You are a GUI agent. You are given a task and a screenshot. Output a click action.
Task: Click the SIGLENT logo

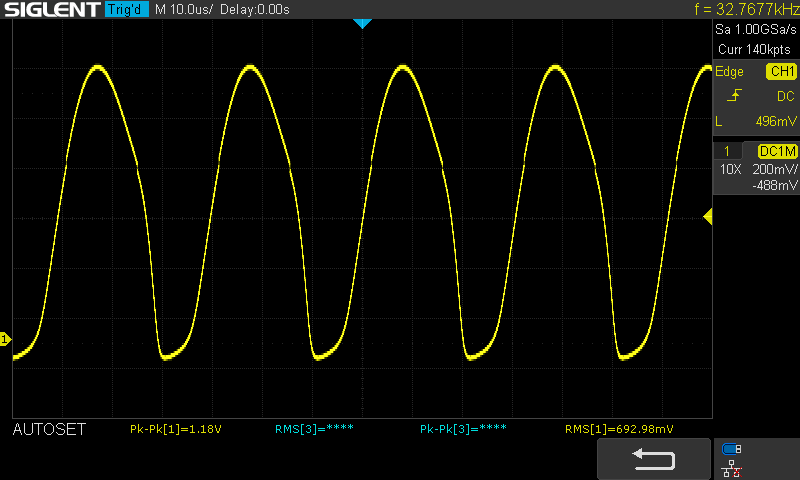[x=52, y=9]
